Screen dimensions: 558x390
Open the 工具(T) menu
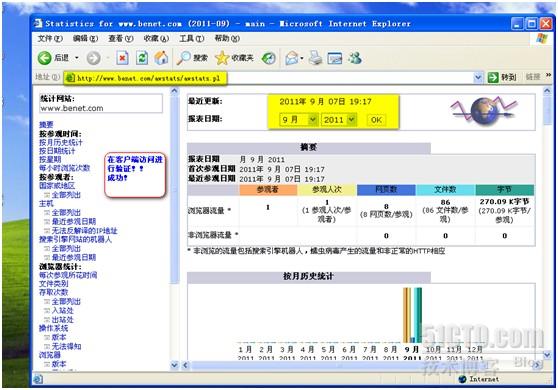pos(192,38)
